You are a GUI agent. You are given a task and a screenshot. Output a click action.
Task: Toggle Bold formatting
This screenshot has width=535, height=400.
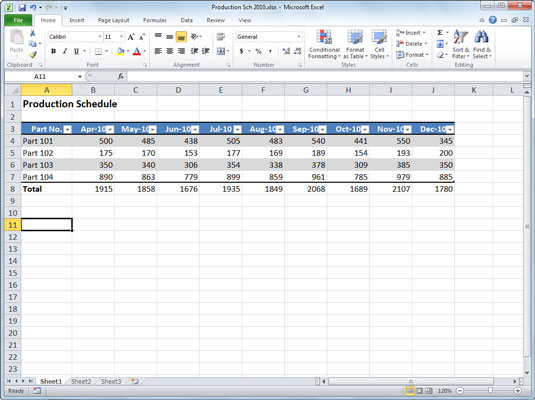(53, 51)
